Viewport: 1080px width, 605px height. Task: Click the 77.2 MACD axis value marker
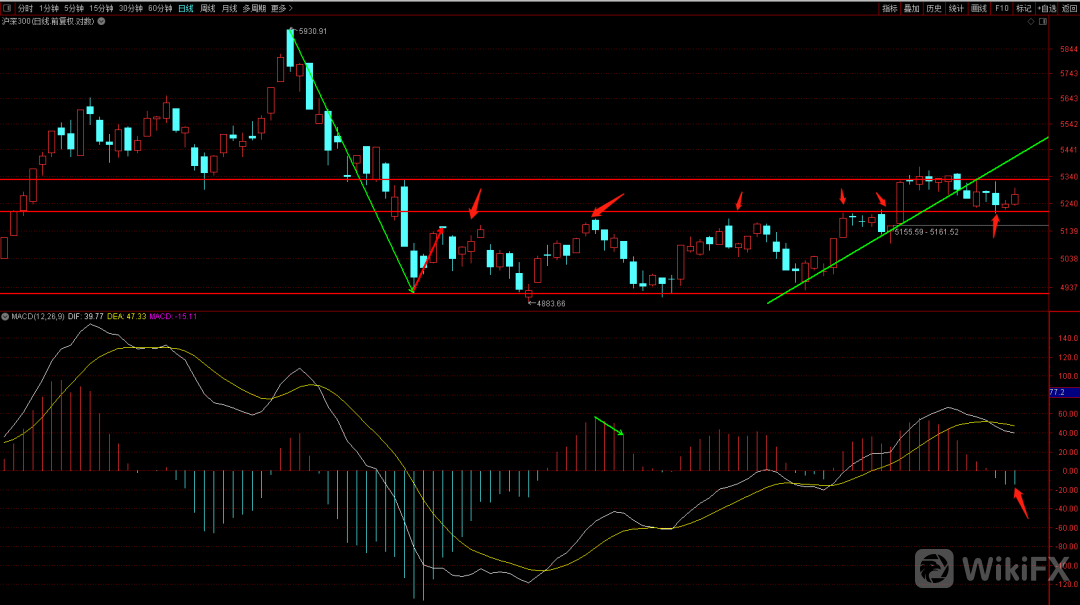coord(1057,393)
